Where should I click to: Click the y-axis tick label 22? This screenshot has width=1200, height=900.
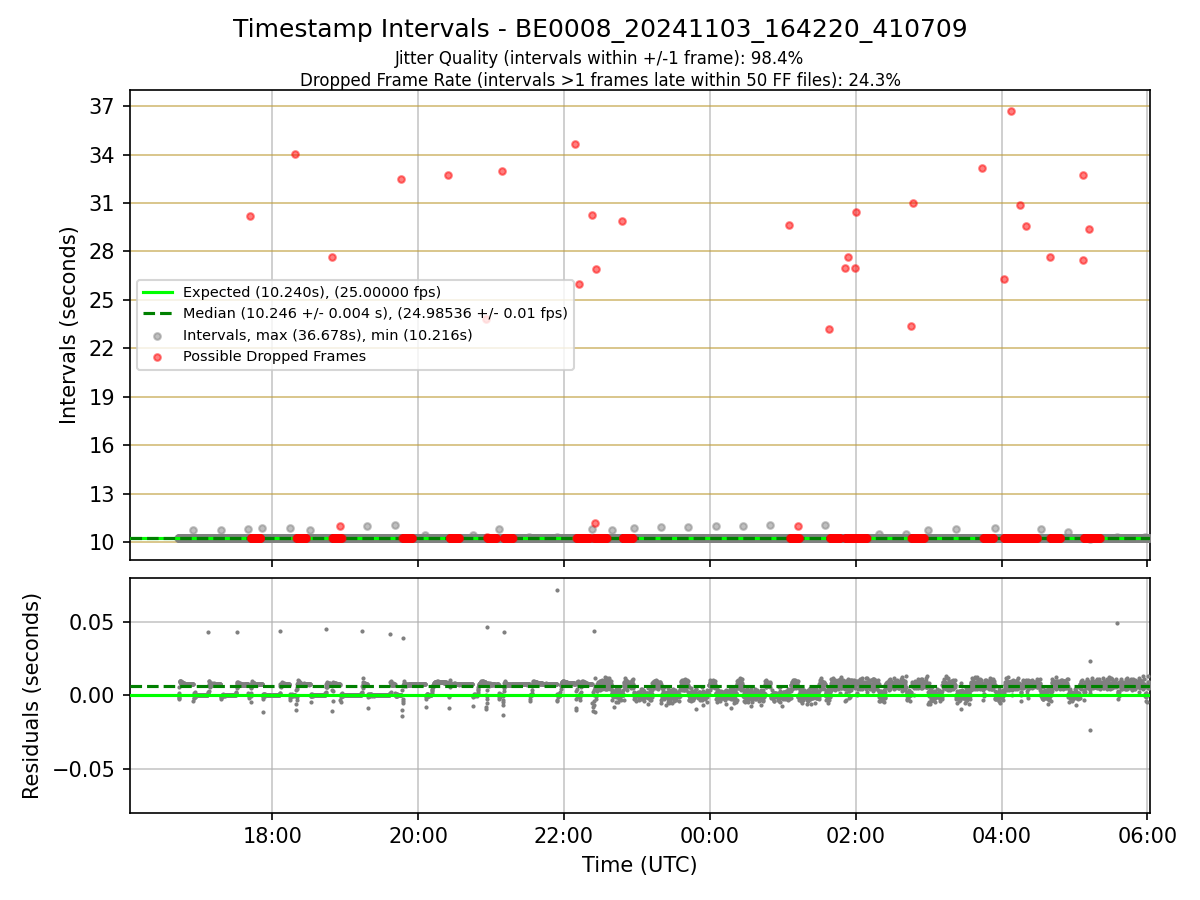point(104,348)
